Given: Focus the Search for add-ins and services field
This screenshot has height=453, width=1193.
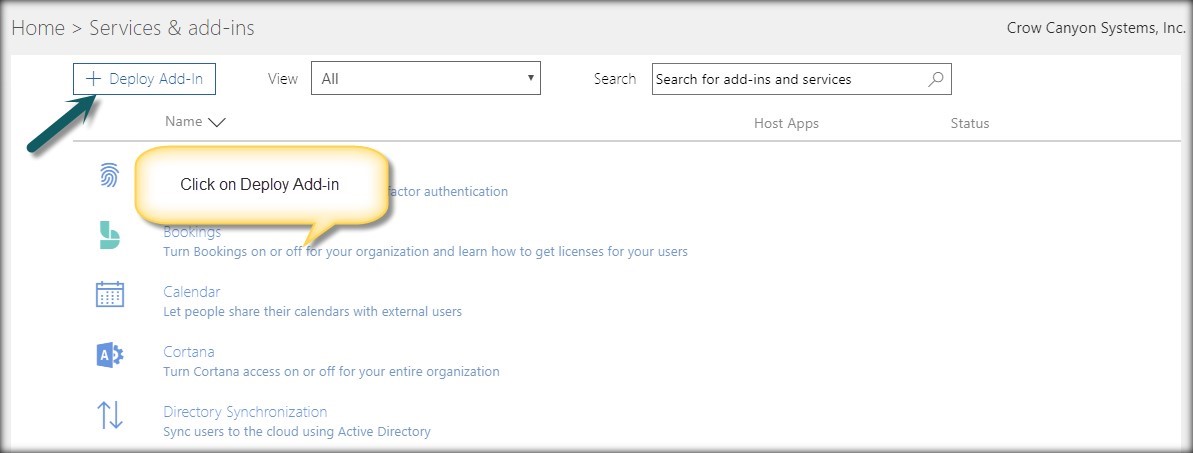Looking at the screenshot, I should [788, 79].
